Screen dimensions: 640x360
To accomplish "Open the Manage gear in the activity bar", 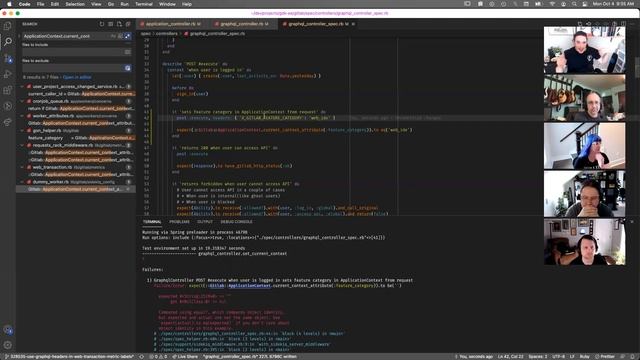I will click(x=7, y=345).
